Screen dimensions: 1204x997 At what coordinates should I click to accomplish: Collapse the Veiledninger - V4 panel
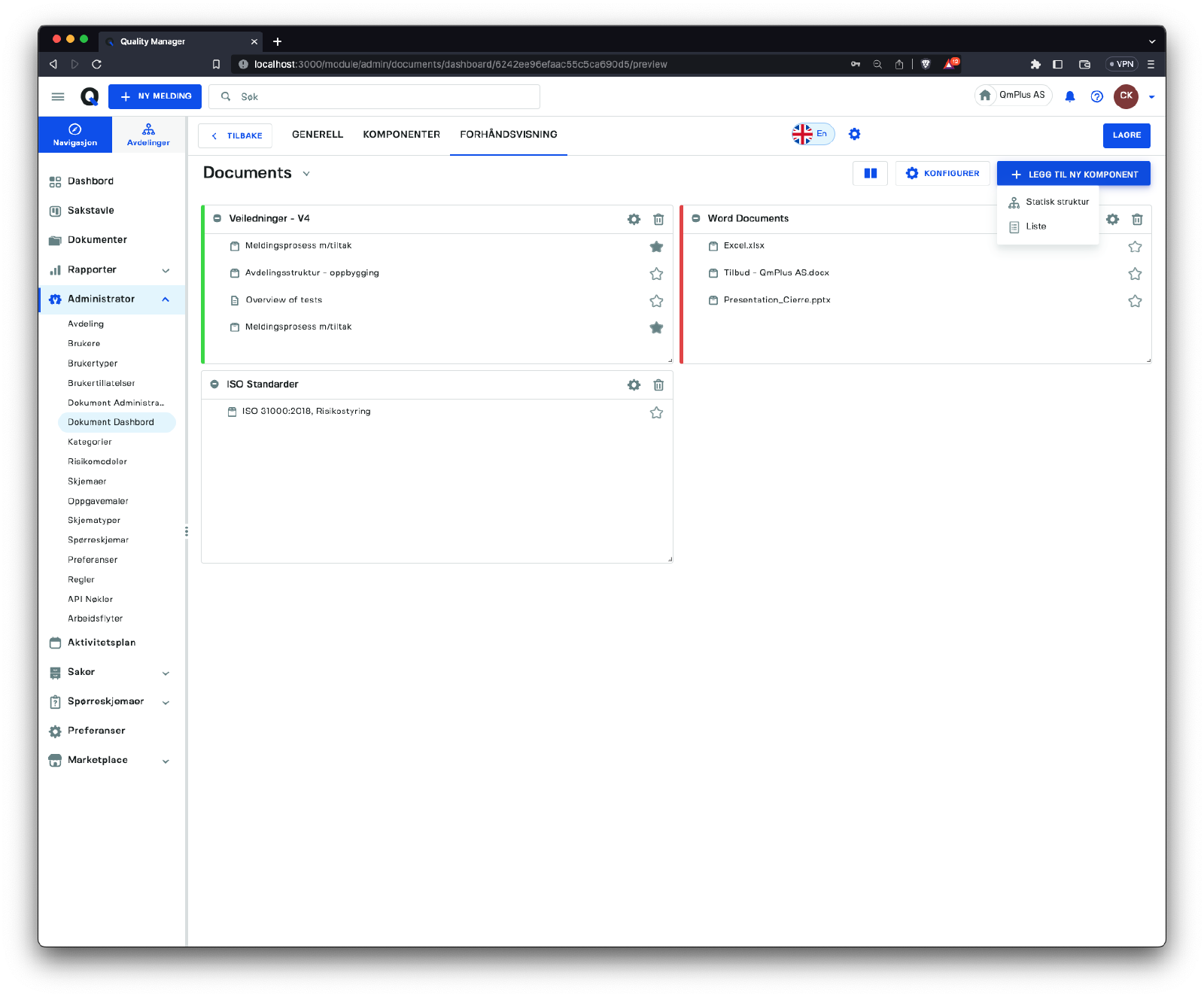(x=217, y=218)
